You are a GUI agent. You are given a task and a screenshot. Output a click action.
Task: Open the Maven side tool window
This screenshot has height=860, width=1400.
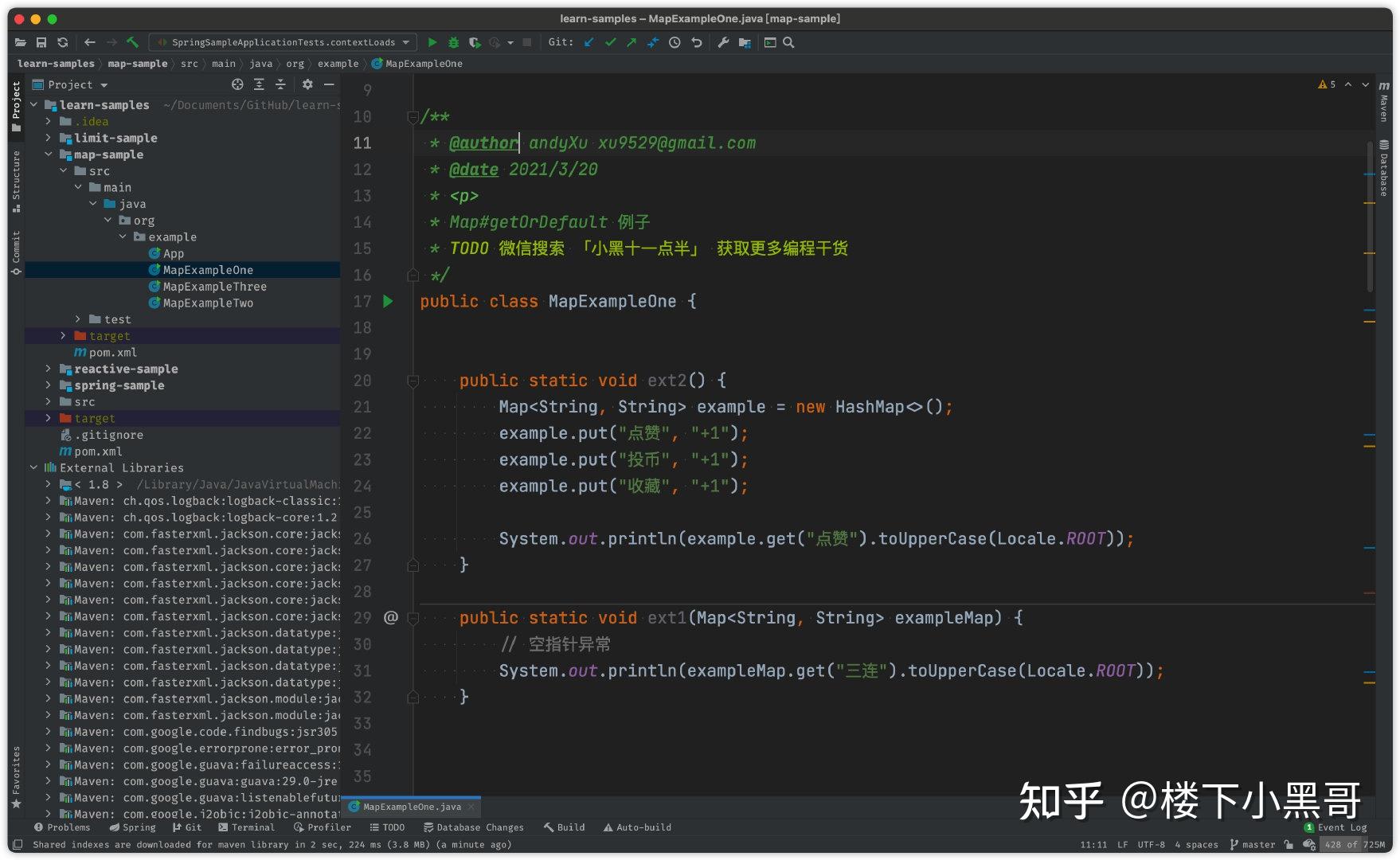[x=1384, y=102]
